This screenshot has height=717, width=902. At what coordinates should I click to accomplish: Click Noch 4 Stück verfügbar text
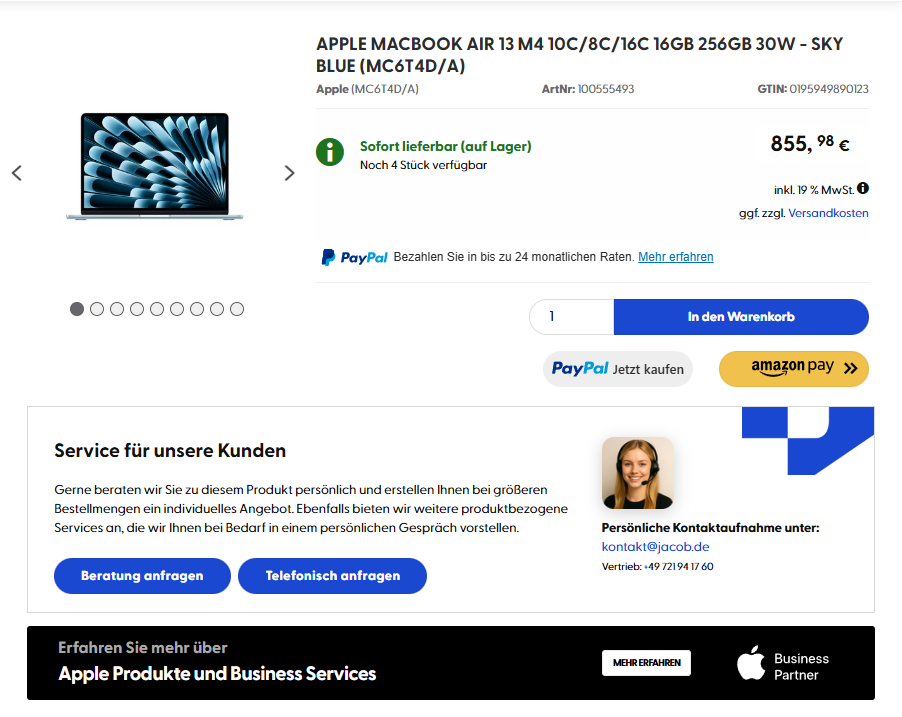click(x=423, y=165)
